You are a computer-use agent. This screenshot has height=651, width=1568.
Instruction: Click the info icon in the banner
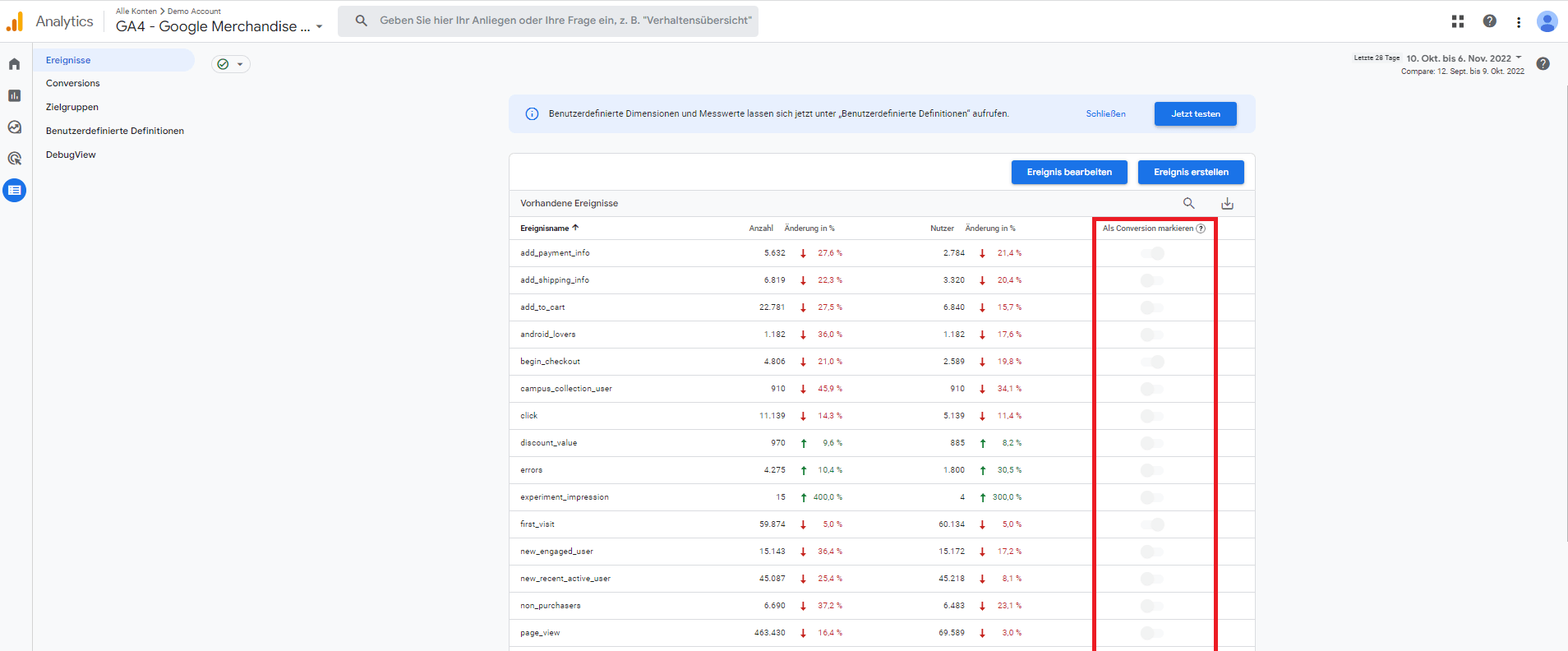point(532,114)
